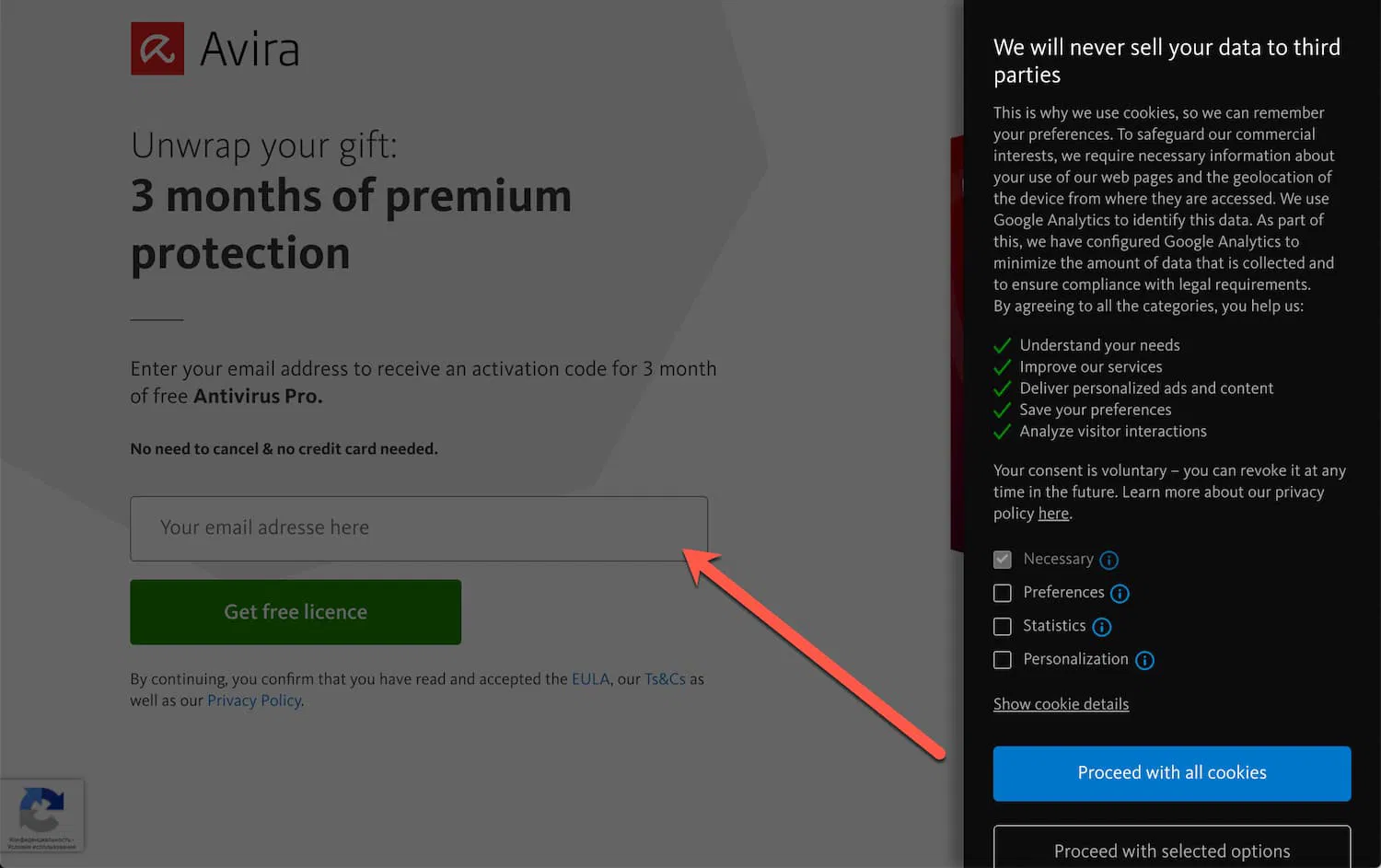This screenshot has width=1381, height=868.
Task: Choose Proceed with selected options
Action: coord(1171,850)
